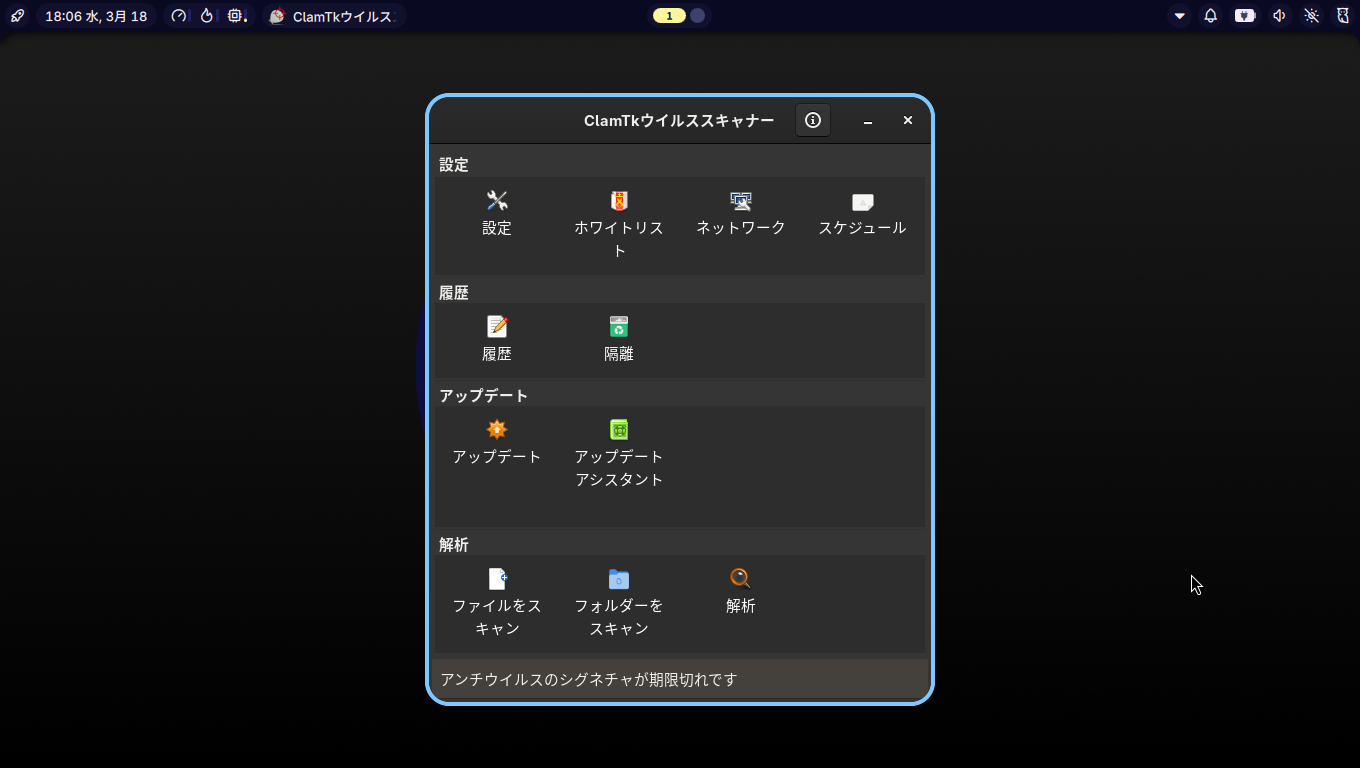
Task: Close the ClamTk window
Action: point(908,120)
